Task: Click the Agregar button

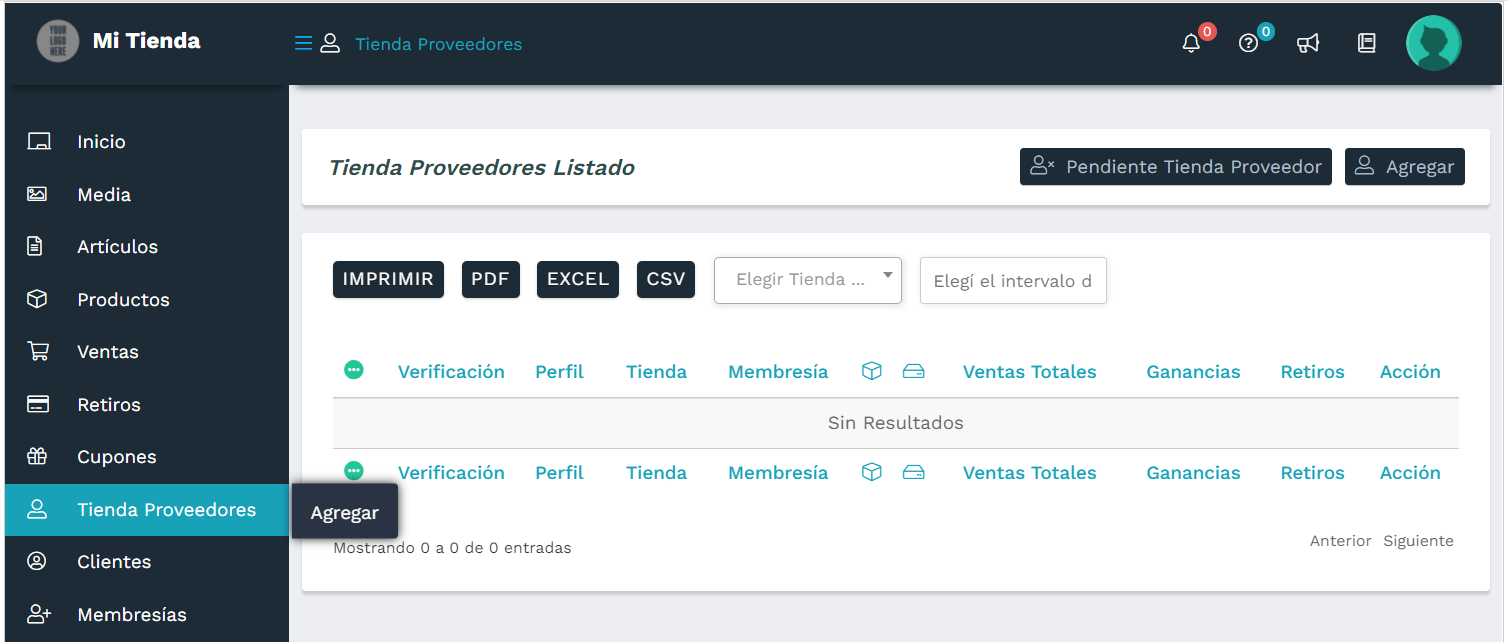Action: tap(1404, 166)
